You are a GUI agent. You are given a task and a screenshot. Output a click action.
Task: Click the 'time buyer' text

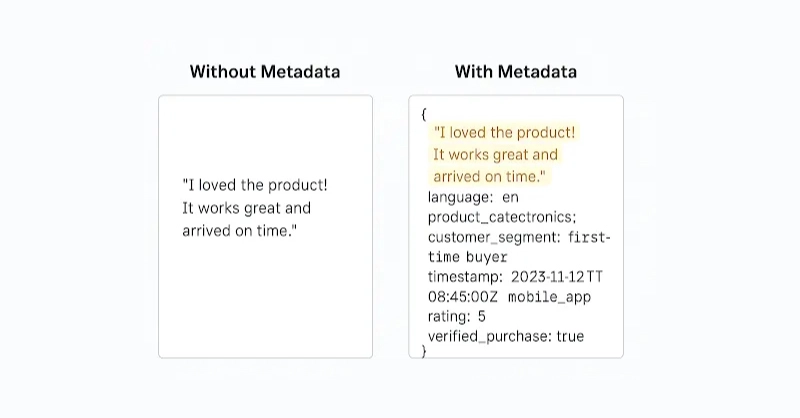click(468, 257)
